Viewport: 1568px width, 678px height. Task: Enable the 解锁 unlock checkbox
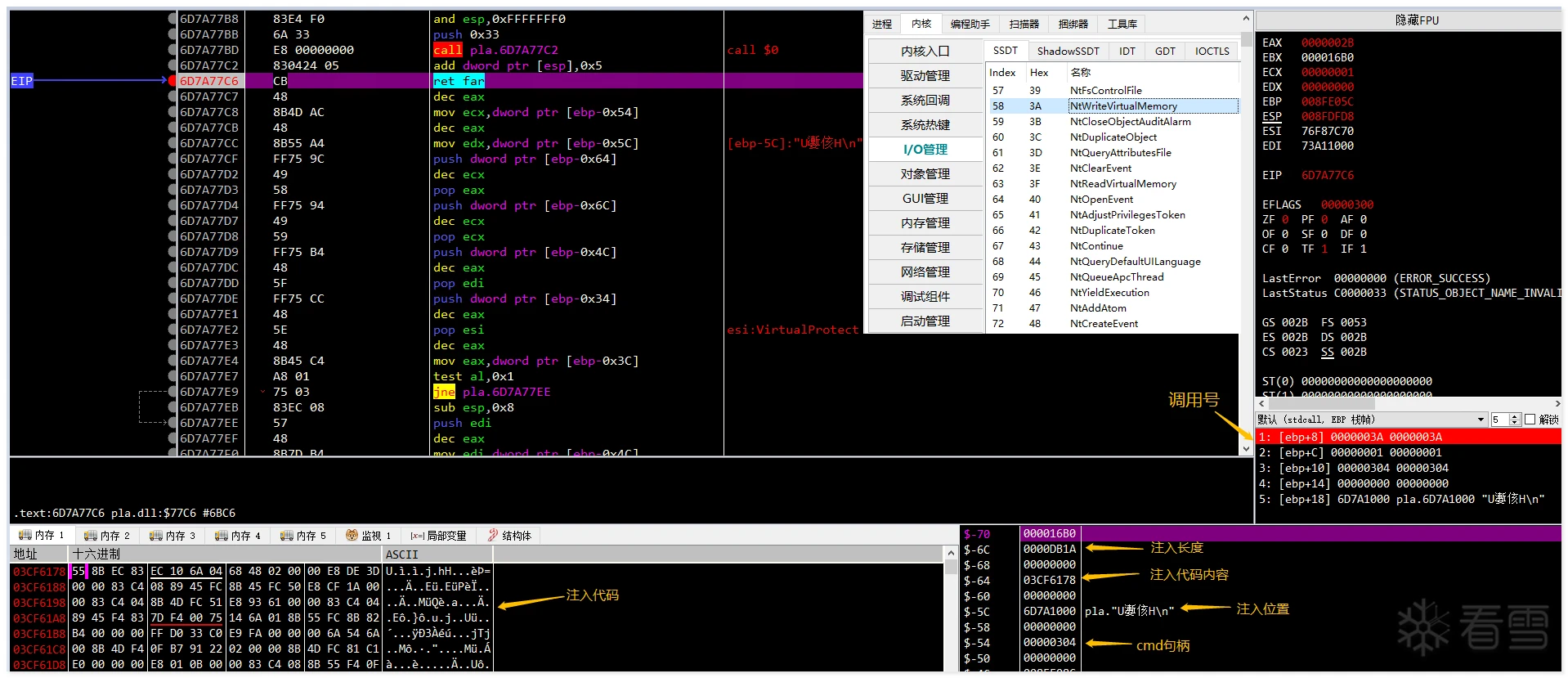[1530, 420]
